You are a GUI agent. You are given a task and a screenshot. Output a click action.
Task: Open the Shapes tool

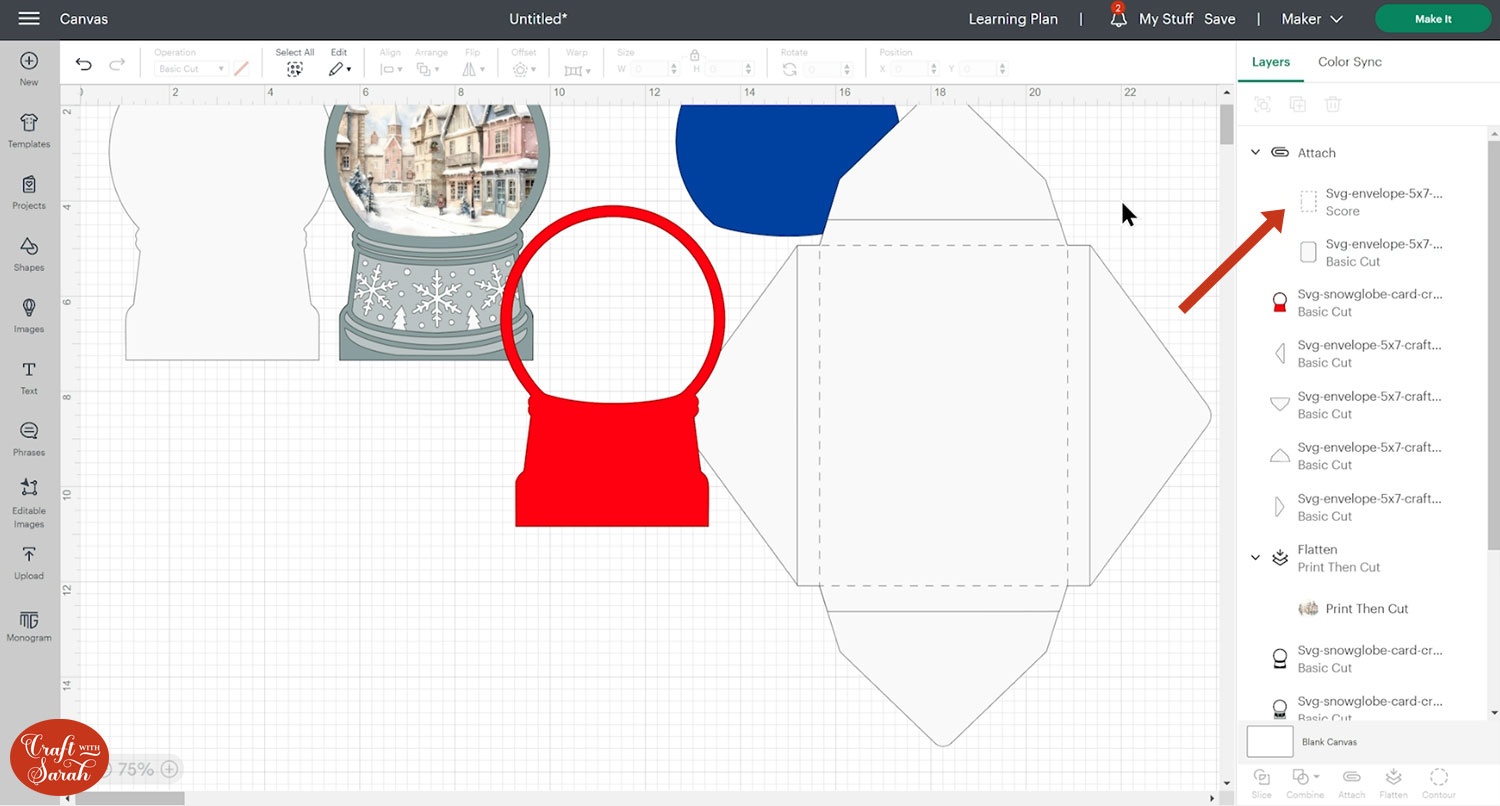[x=29, y=253]
